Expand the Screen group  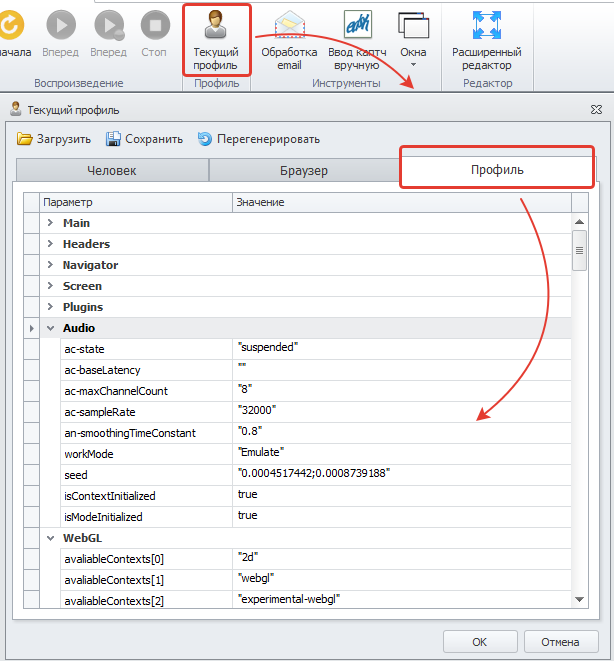[x=50, y=286]
